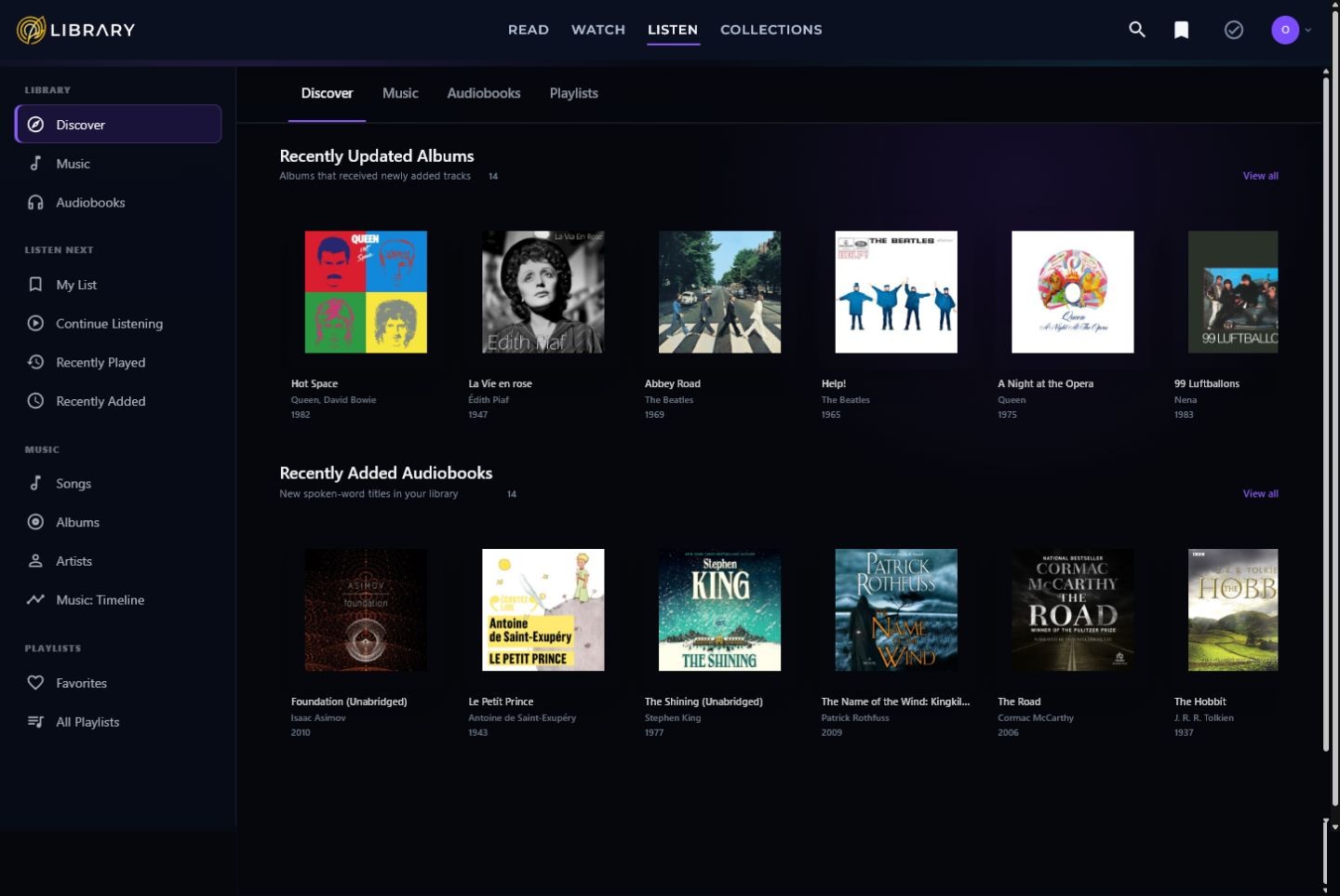This screenshot has height=896, width=1340.
Task: Click the Continue Listening play icon
Action: 35,324
